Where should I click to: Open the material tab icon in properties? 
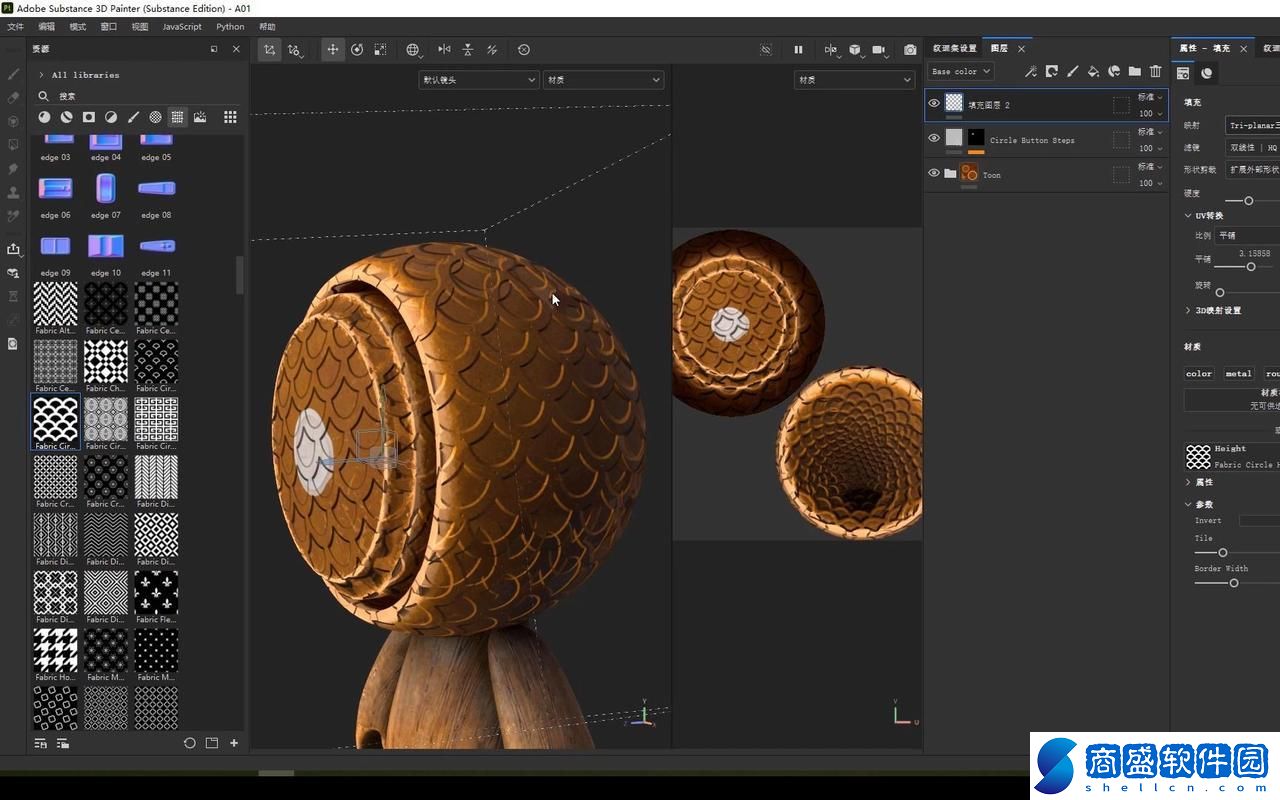[1207, 72]
